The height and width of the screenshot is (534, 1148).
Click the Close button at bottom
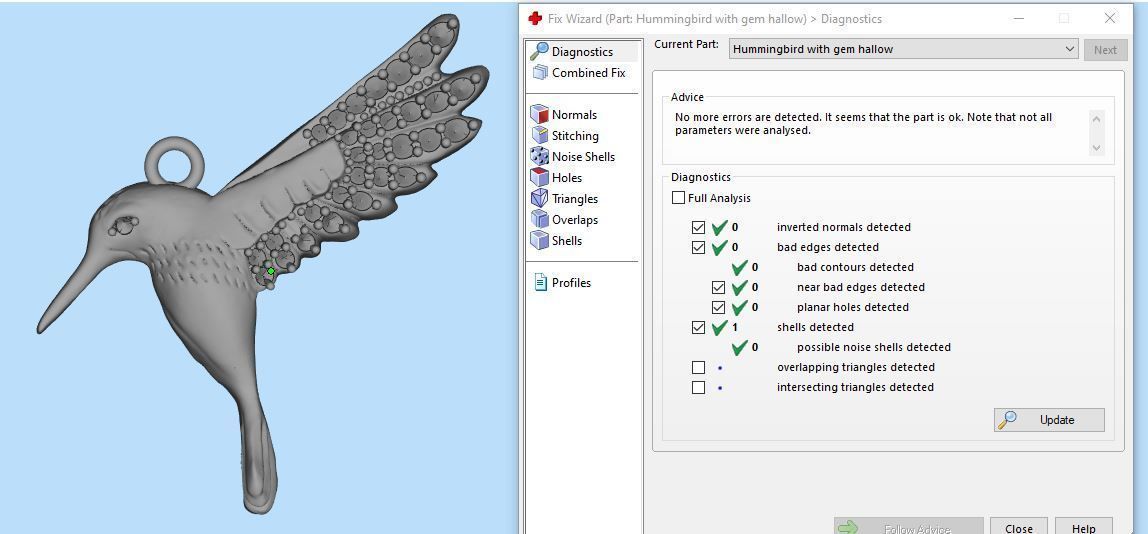(x=1018, y=527)
